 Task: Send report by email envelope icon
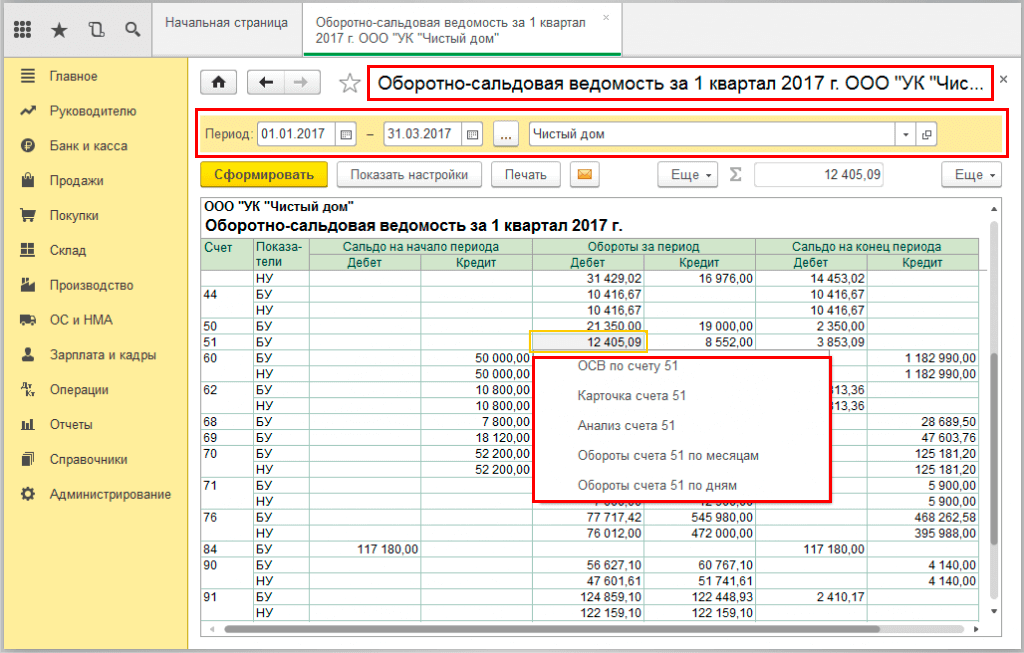(x=584, y=174)
